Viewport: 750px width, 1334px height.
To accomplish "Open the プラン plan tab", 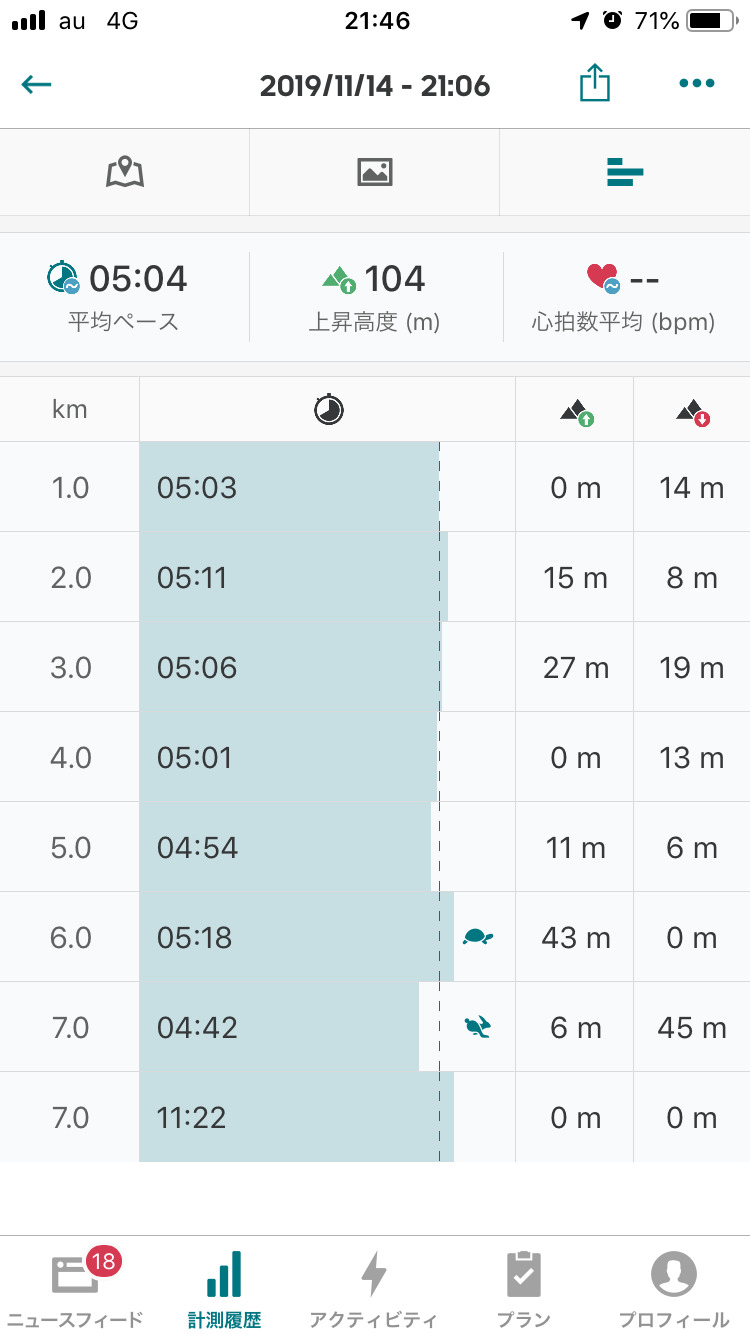I will click(x=524, y=1286).
